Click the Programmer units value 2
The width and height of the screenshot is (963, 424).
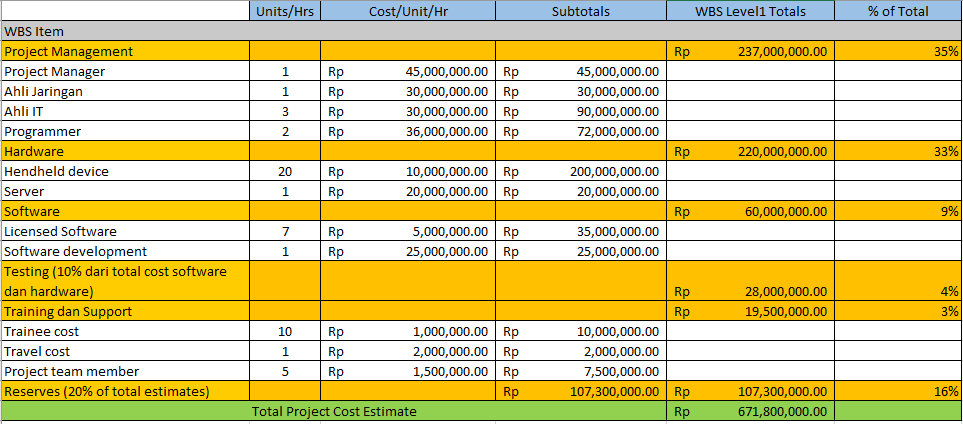285,131
